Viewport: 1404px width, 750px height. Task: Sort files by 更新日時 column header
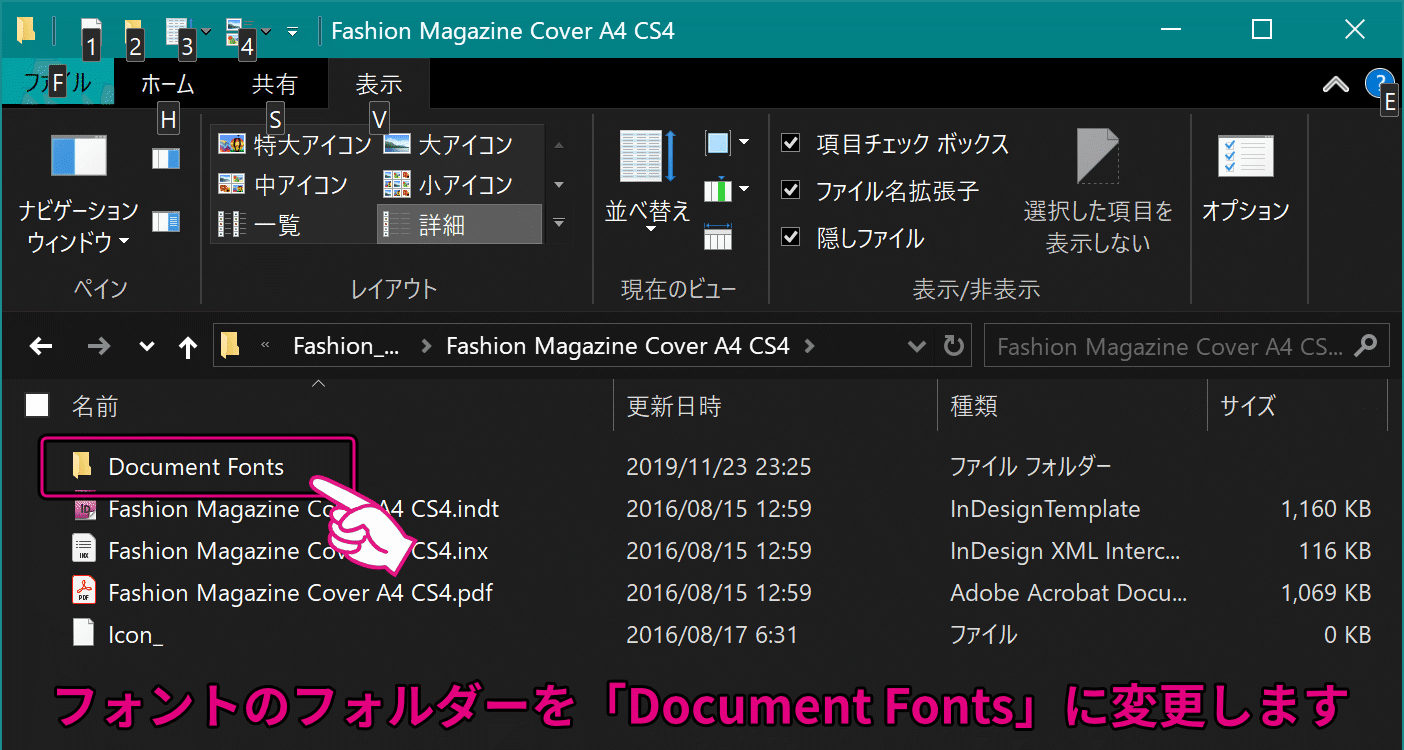tap(674, 406)
